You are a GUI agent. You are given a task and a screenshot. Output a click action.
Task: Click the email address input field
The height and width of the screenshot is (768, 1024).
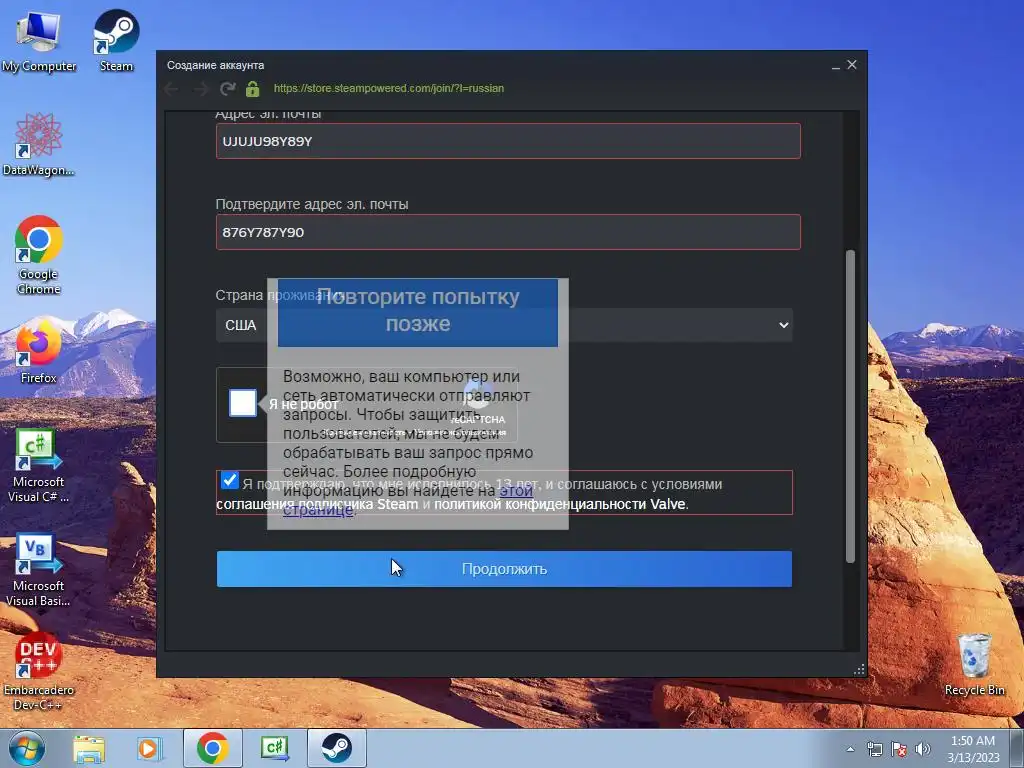pos(508,141)
